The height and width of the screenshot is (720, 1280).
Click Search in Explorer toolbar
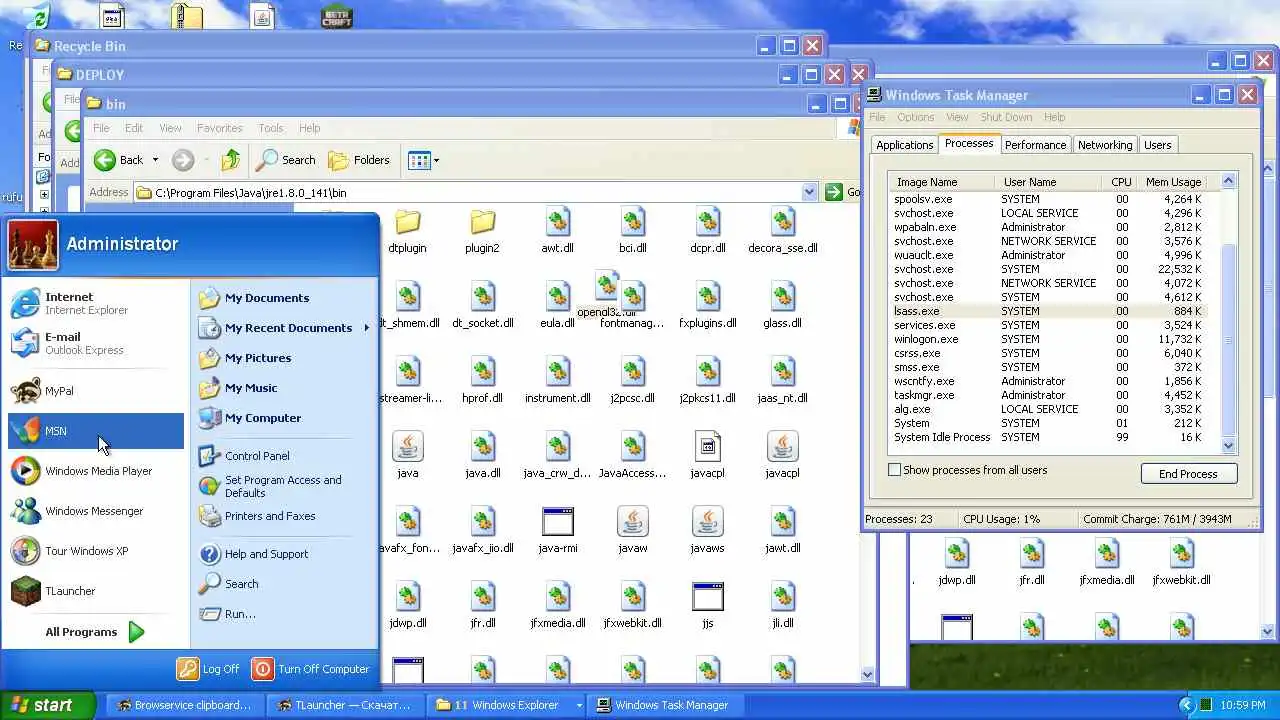click(286, 160)
